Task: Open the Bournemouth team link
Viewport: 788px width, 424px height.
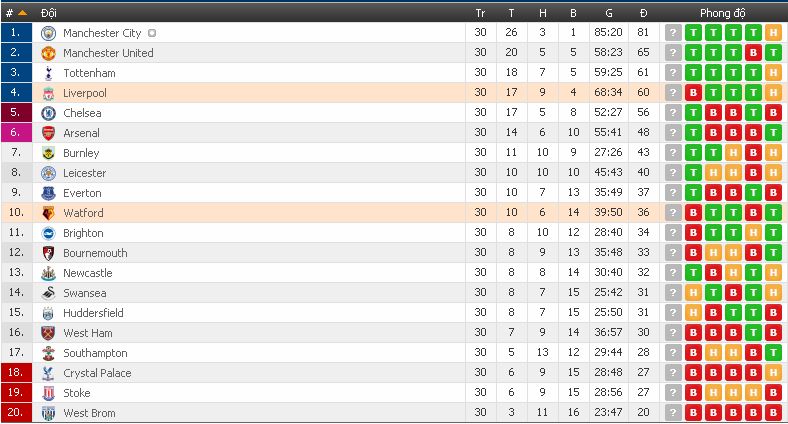Action: tap(95, 253)
